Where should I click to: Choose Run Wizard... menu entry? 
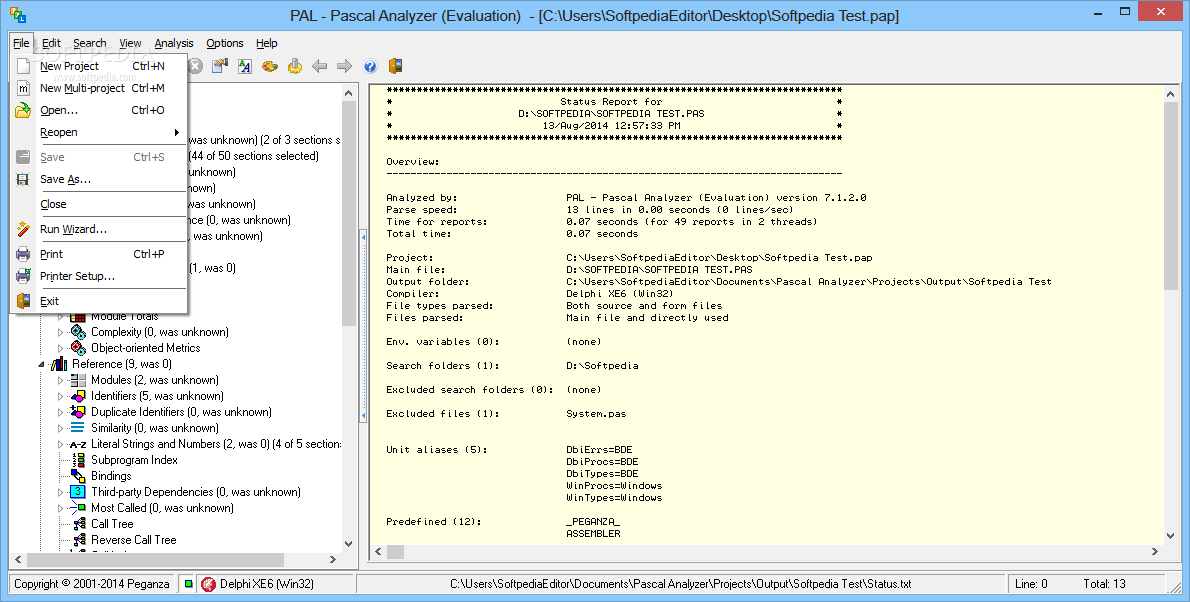point(99,229)
